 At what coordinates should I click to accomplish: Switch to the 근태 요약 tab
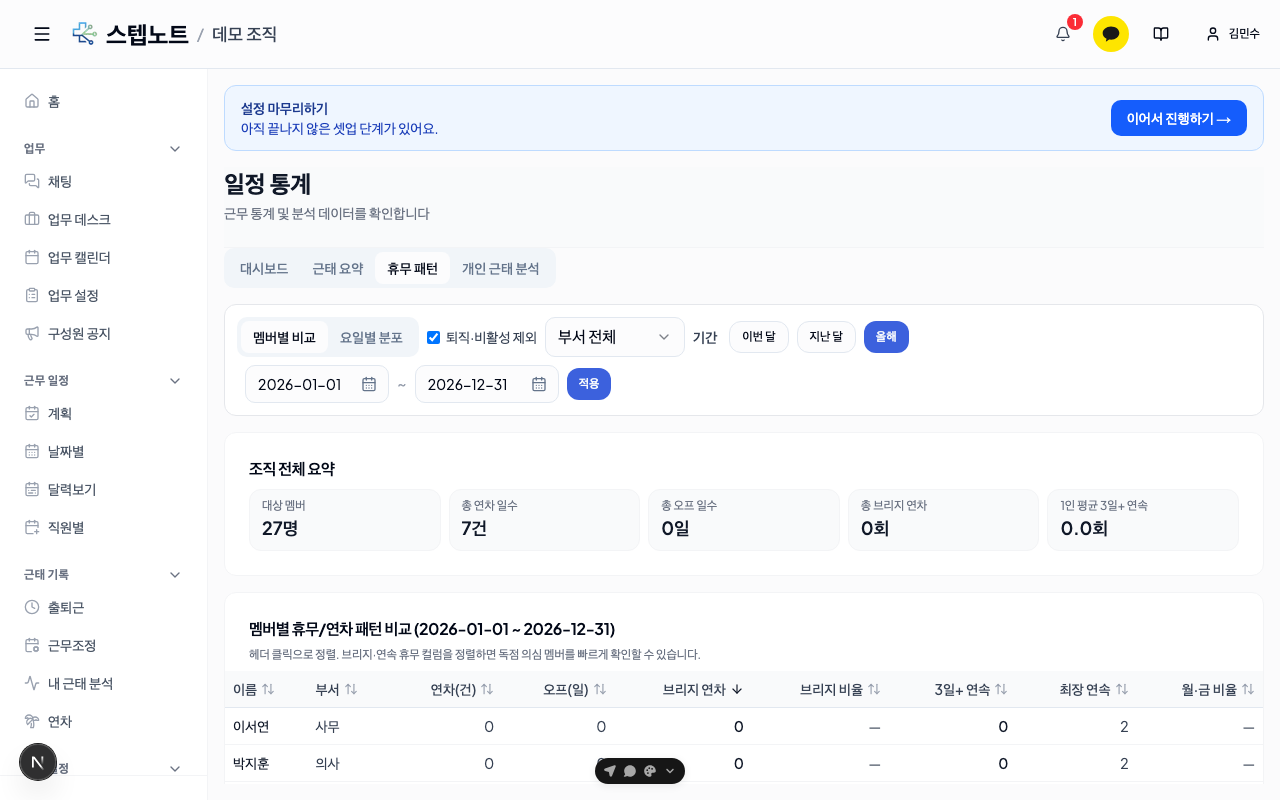pos(338,268)
